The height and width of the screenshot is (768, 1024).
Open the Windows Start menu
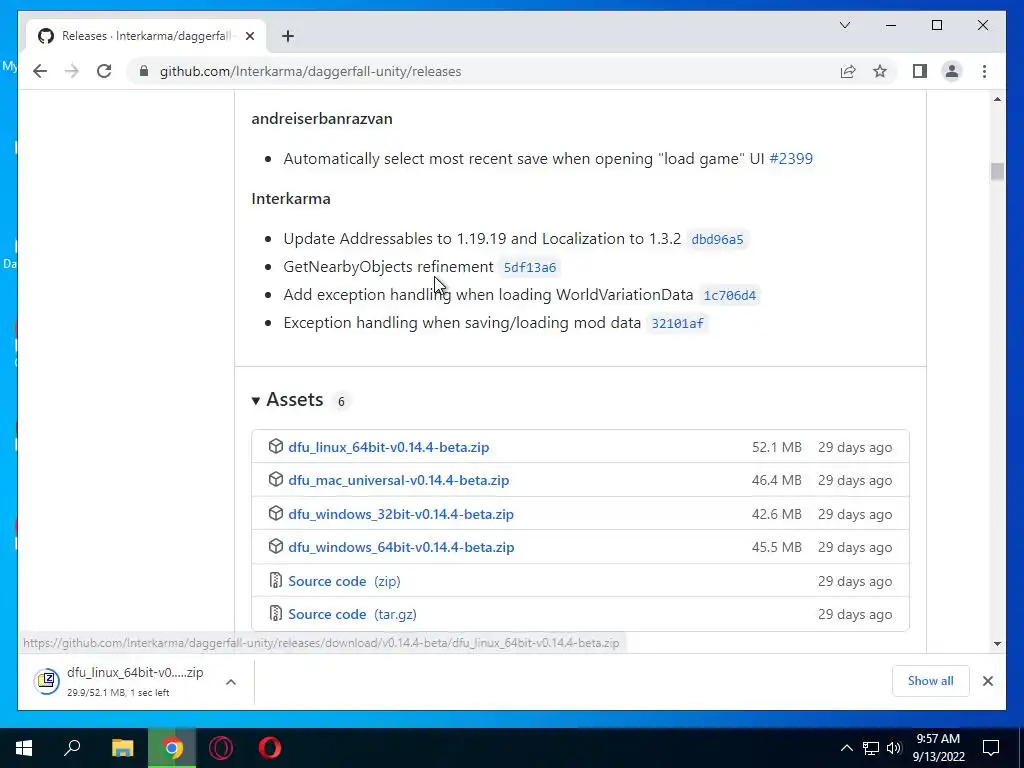tap(24, 748)
